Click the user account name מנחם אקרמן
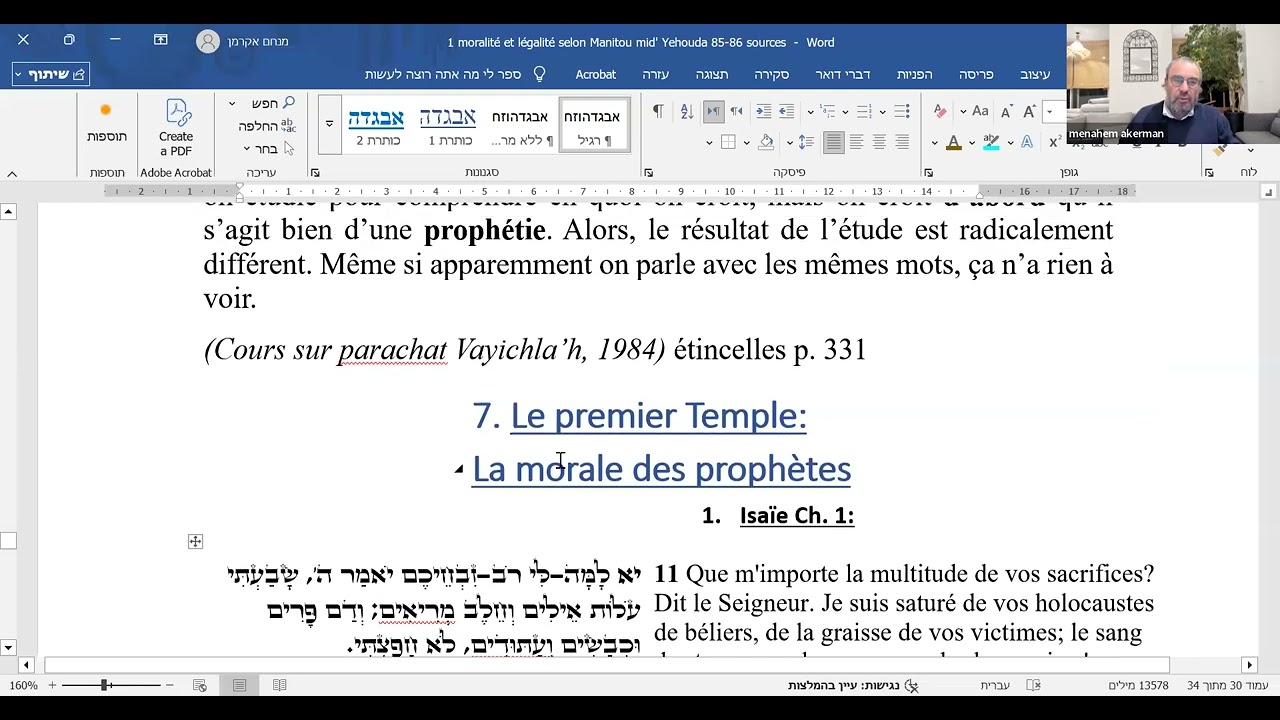Image resolution: width=1280 pixels, height=720 pixels. point(257,42)
